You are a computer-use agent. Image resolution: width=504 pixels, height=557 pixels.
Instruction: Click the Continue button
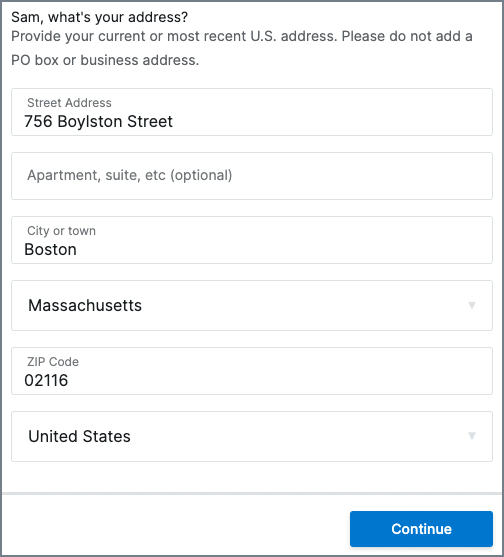(x=421, y=529)
